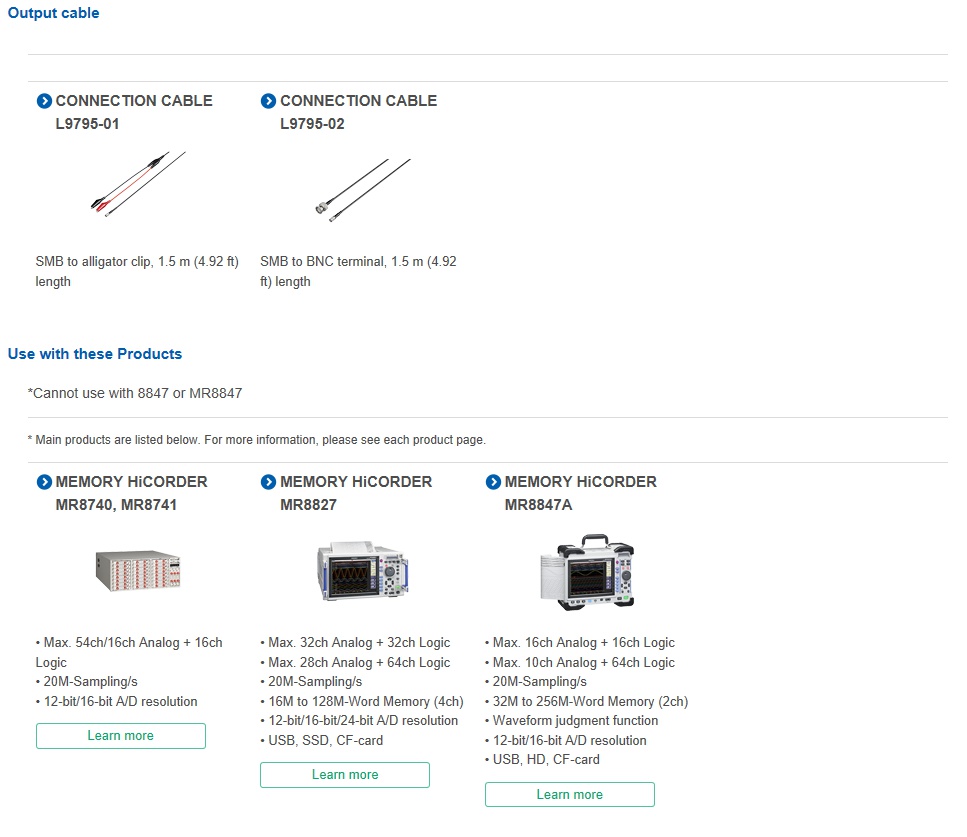The height and width of the screenshot is (837, 967).
Task: Click Learn more under MR8740, MR8741
Action: [121, 736]
